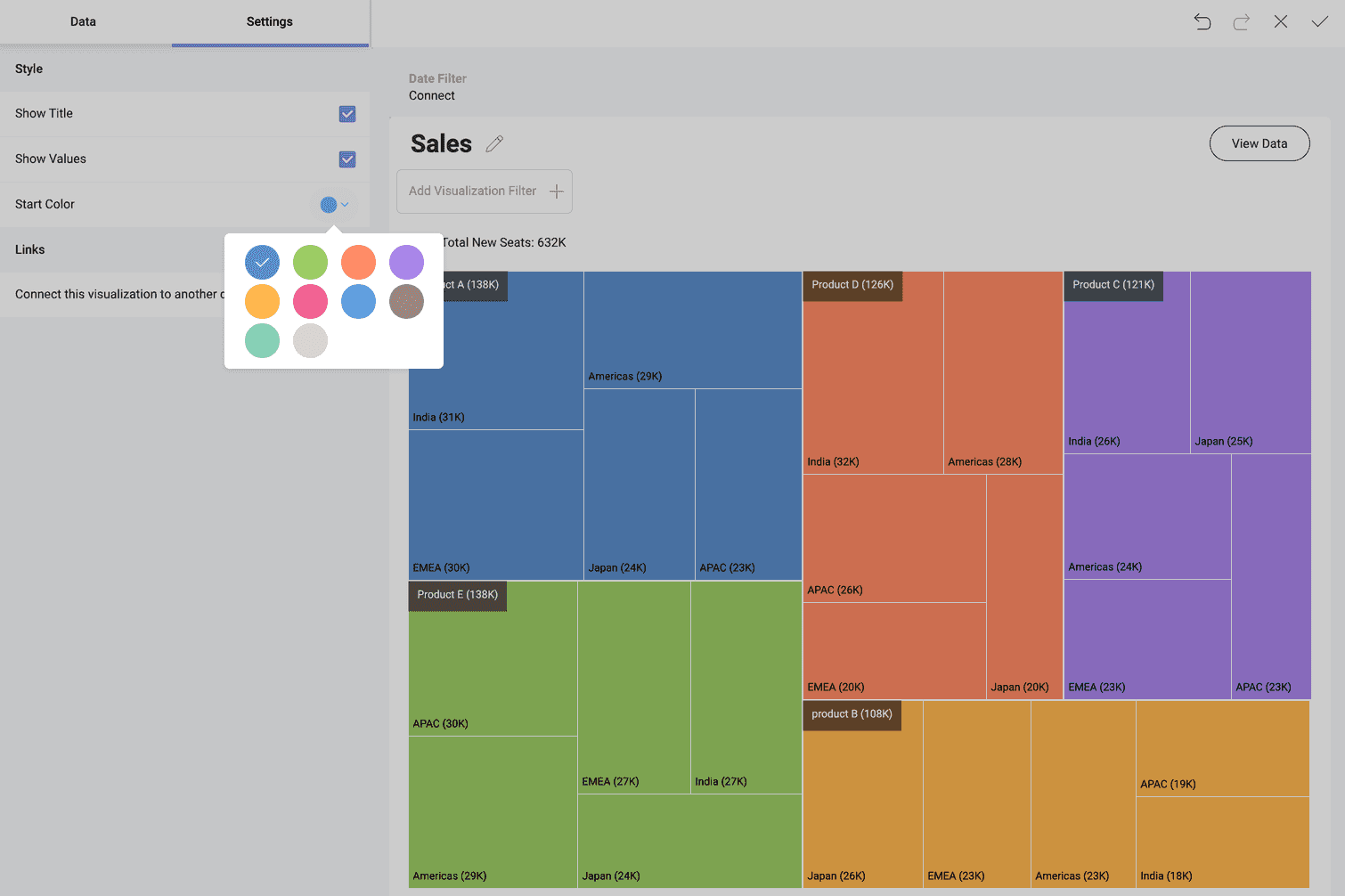Click the Connect date filter value
Image resolution: width=1345 pixels, height=896 pixels.
tap(432, 95)
